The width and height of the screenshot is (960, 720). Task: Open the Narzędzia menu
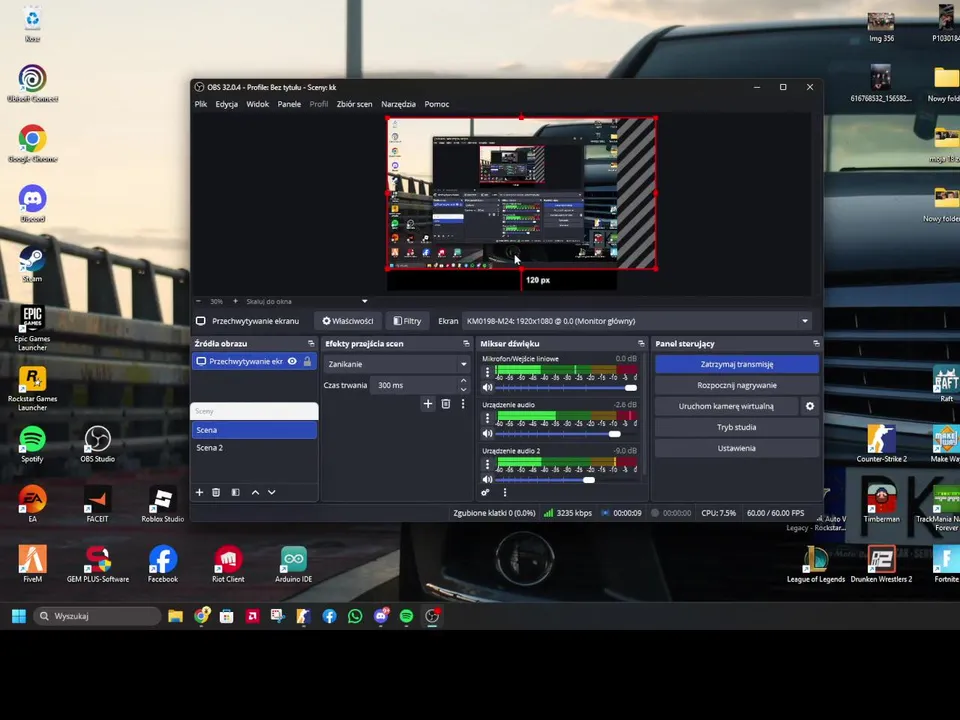399,104
